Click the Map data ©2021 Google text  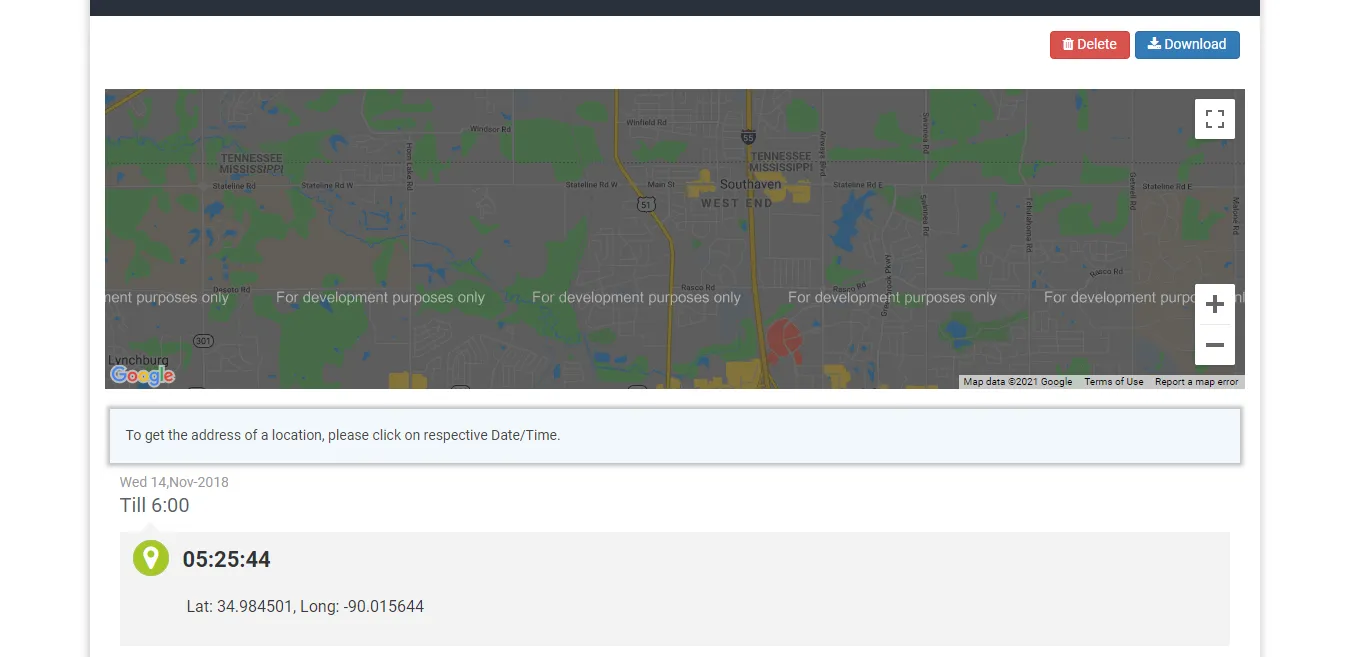1017,382
